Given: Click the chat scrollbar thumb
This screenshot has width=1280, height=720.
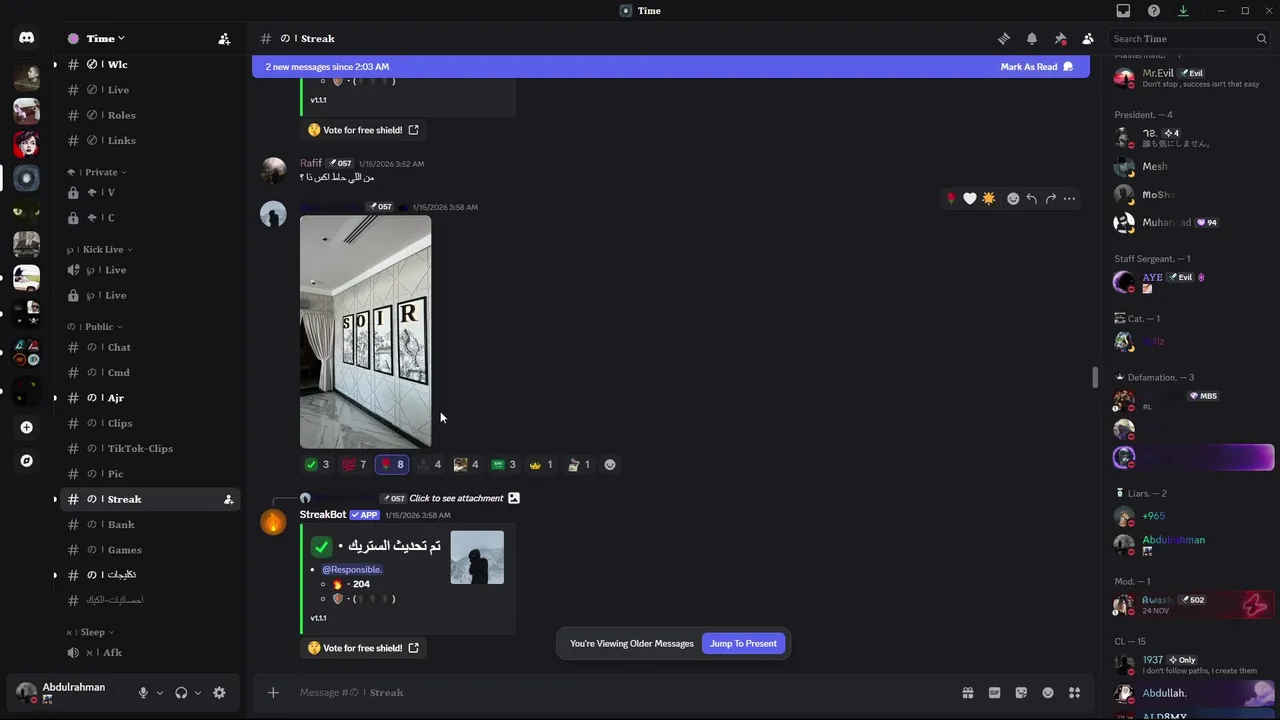Looking at the screenshot, I should (1095, 378).
